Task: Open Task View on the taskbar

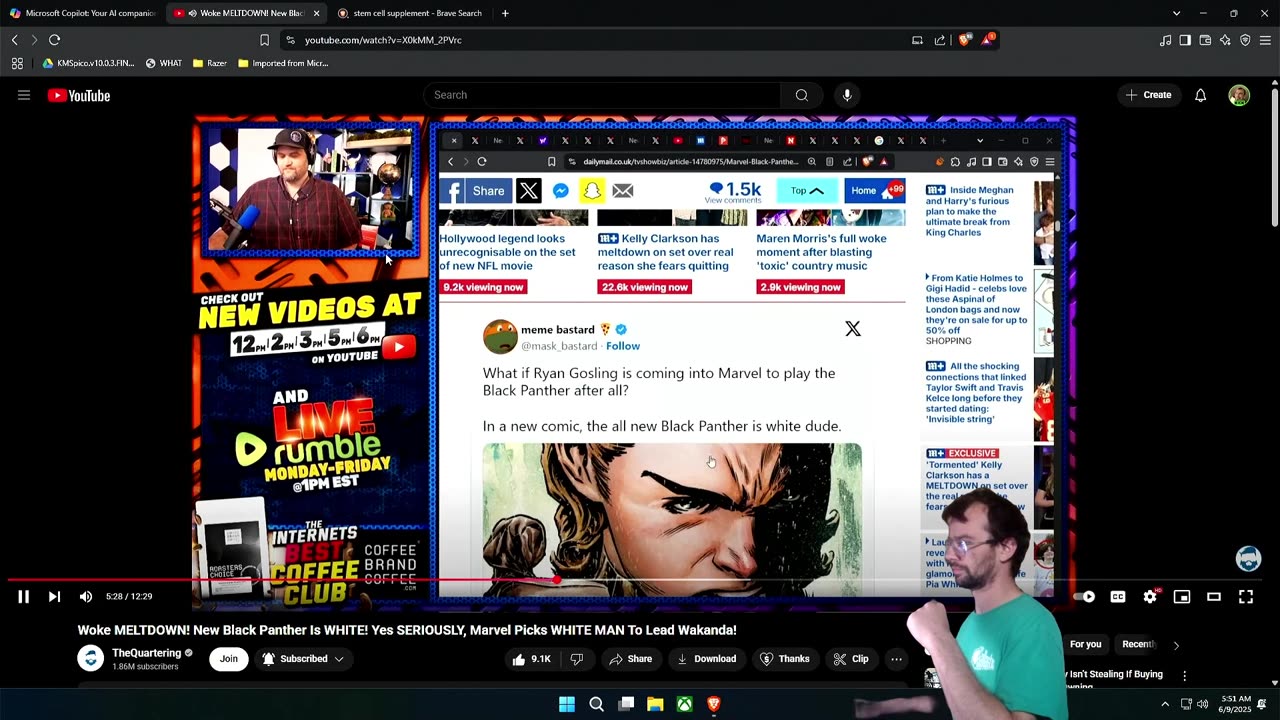Action: click(x=626, y=704)
